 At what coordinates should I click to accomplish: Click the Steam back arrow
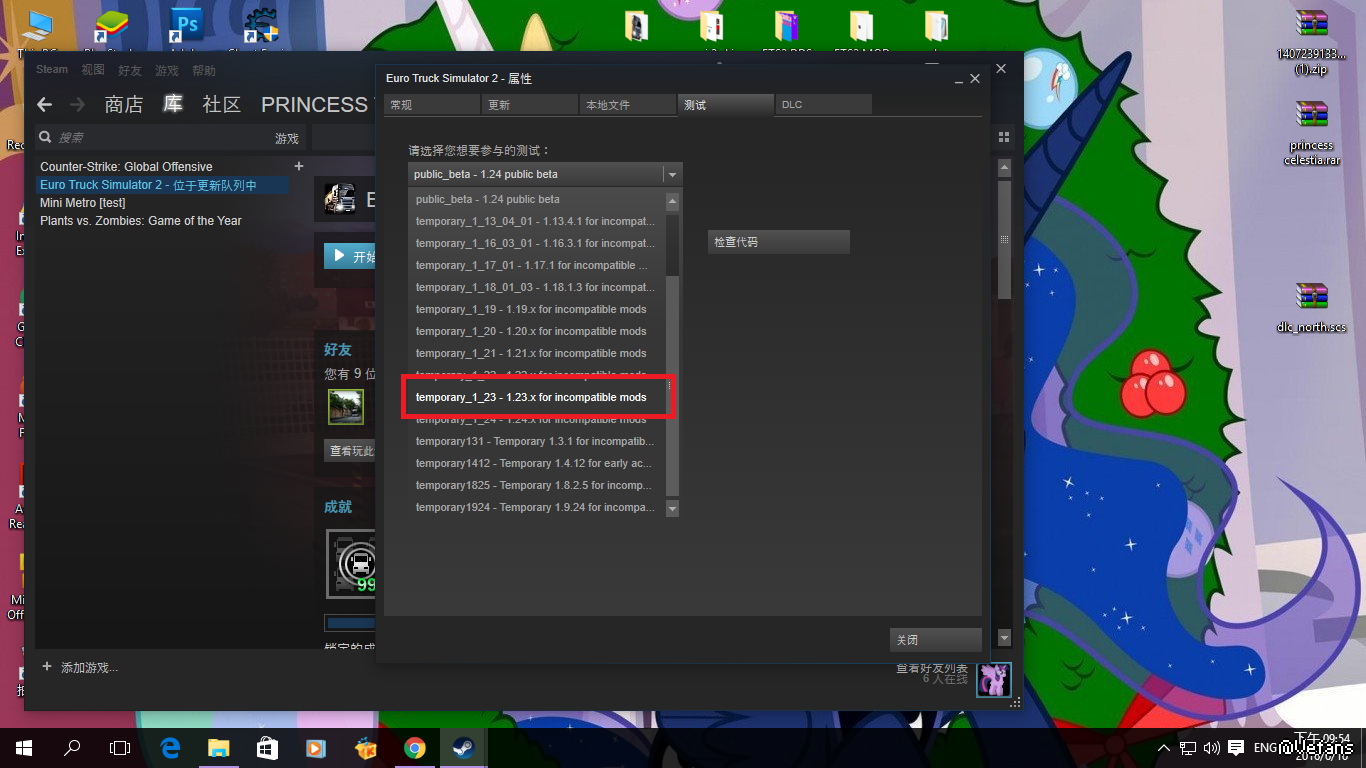(x=44, y=105)
